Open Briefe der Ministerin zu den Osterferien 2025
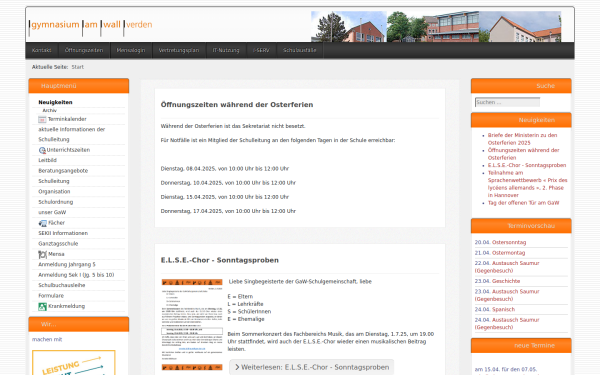Screen dimensions: 600x375 point(522,139)
